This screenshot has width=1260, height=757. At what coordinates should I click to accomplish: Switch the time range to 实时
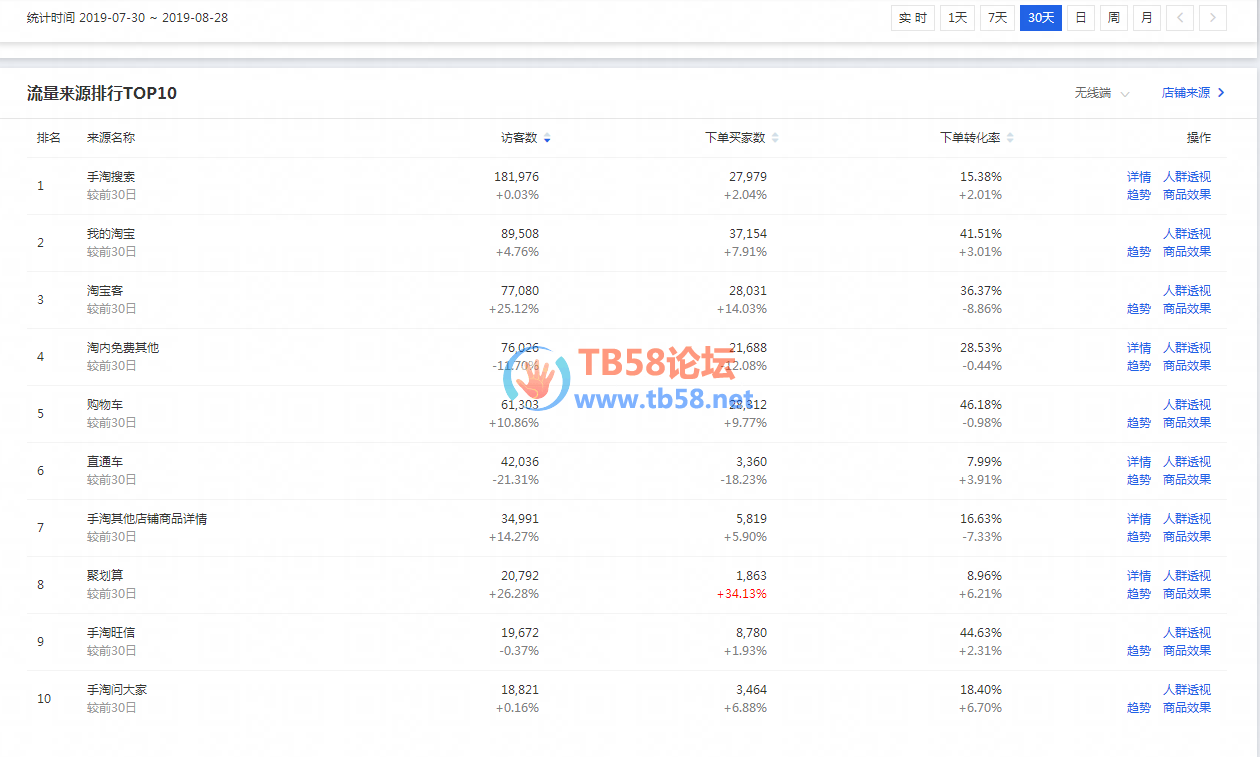click(x=912, y=17)
